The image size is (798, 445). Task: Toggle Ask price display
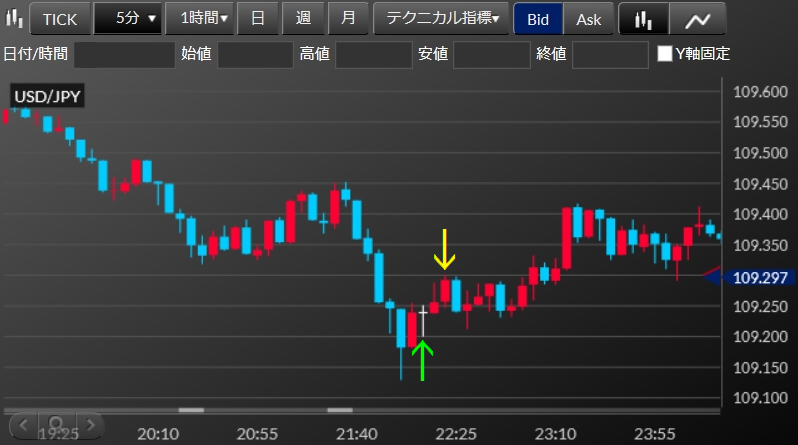tap(588, 19)
